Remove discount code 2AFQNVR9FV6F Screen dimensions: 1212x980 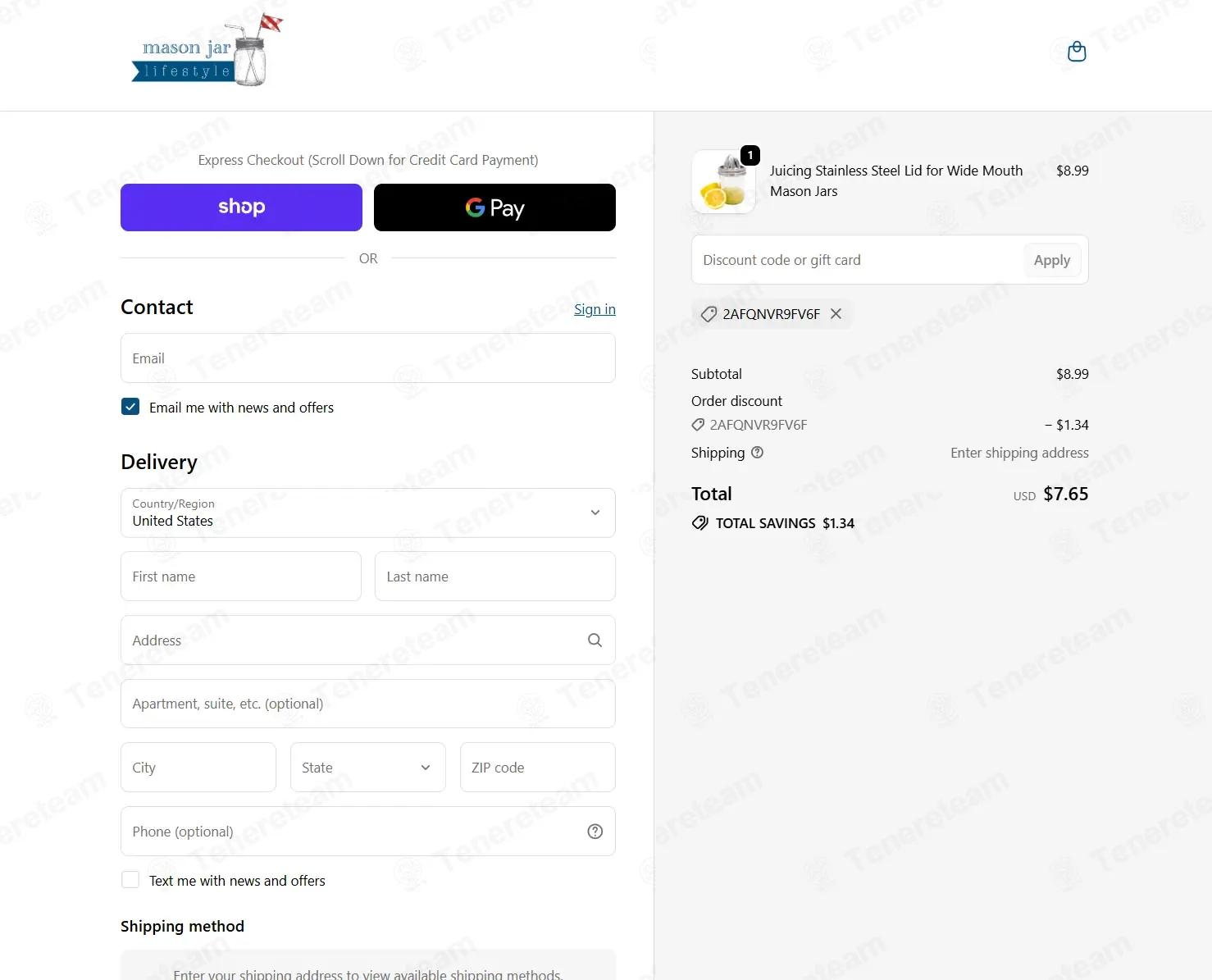pos(836,313)
